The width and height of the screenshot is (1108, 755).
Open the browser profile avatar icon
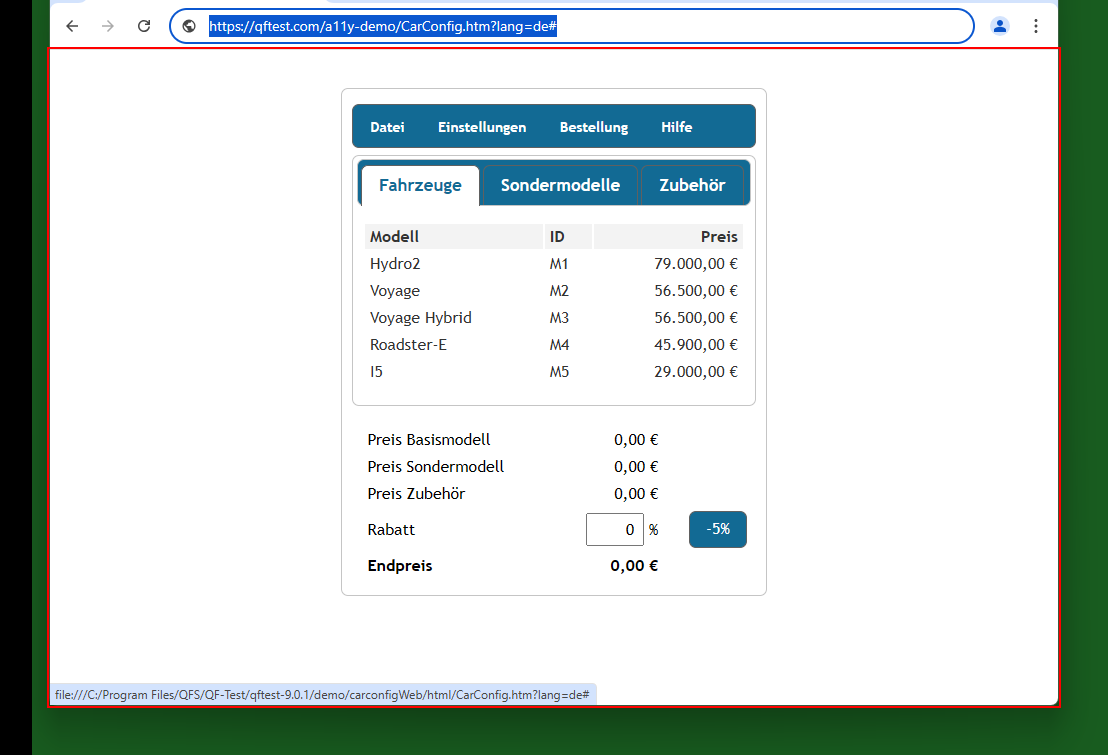(999, 26)
